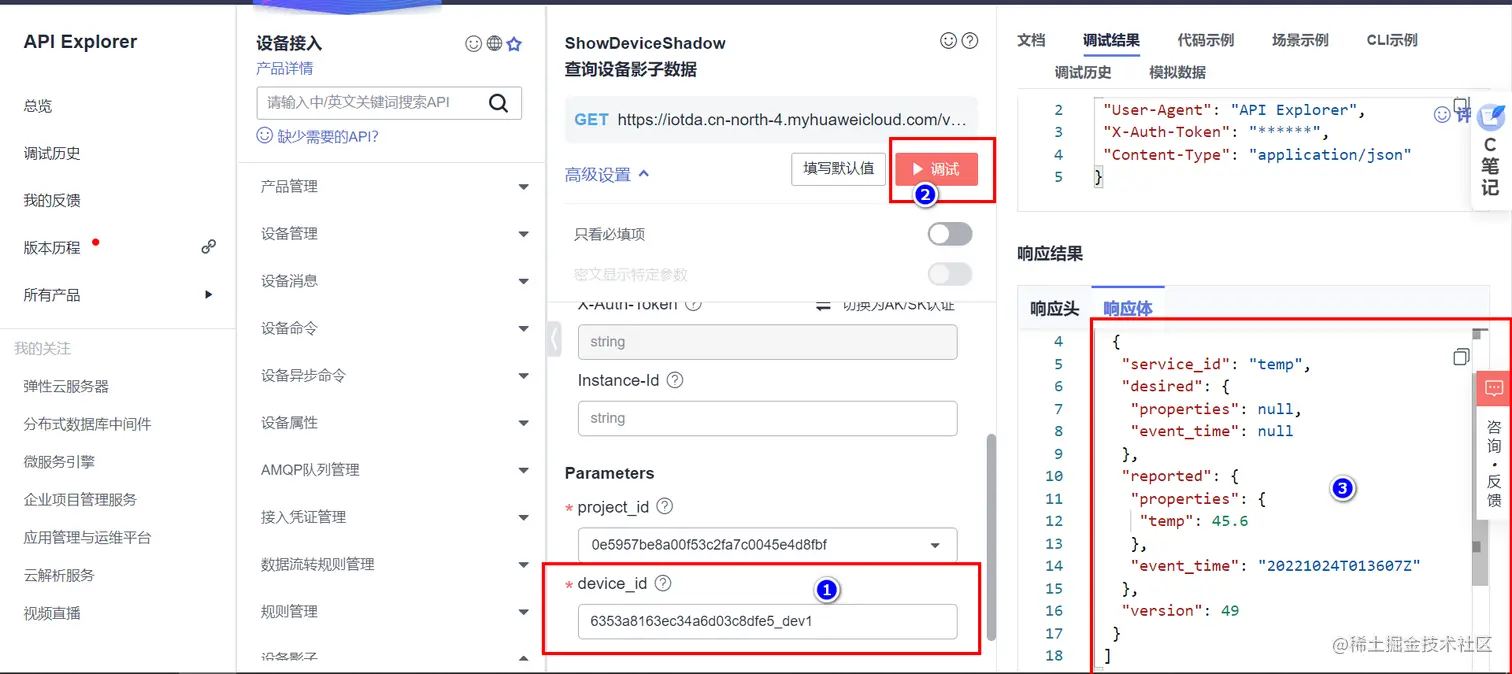1512x674 pixels.
Task: Open 视频直播 from followed products
Action: click(x=52, y=613)
